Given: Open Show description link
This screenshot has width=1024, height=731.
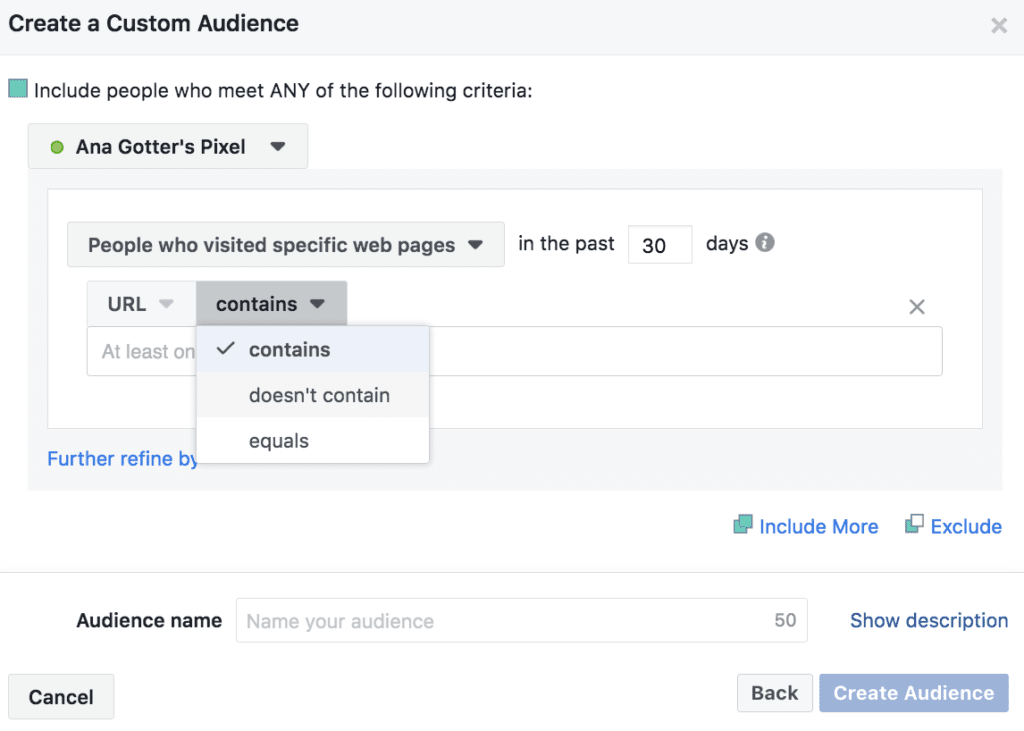Looking at the screenshot, I should click(928, 620).
